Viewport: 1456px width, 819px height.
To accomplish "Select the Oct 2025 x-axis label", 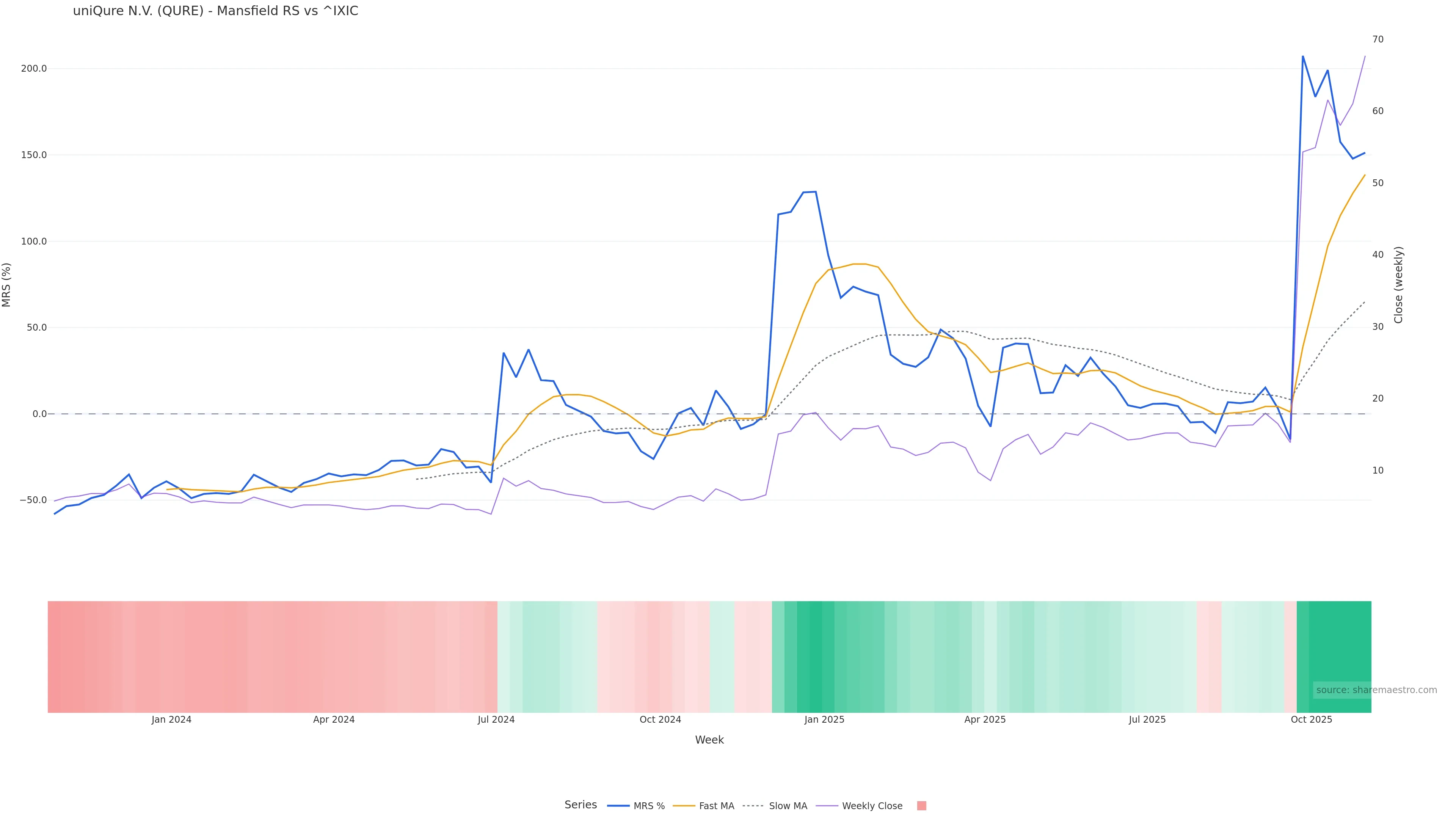I will [1311, 720].
